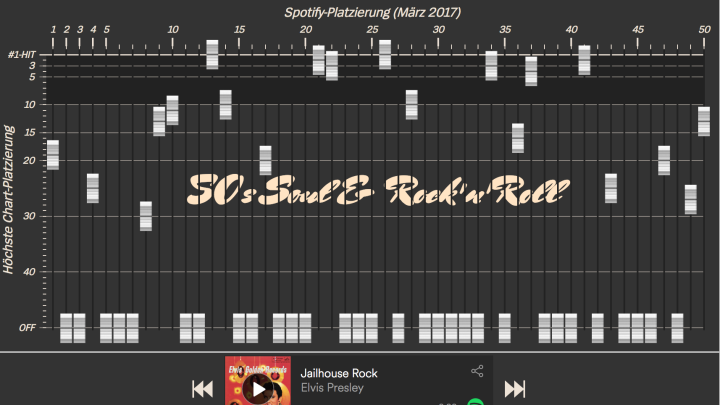Click the OFF slider knob for rank 35
720x405 pixels.
[505, 328]
